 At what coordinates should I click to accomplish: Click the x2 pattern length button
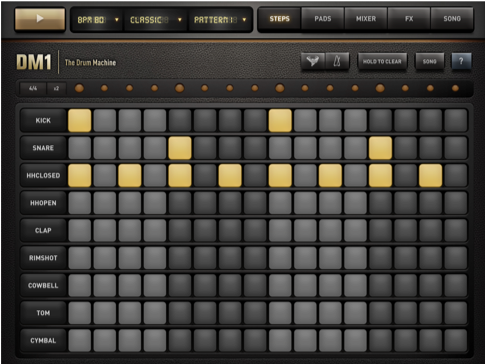[56, 88]
